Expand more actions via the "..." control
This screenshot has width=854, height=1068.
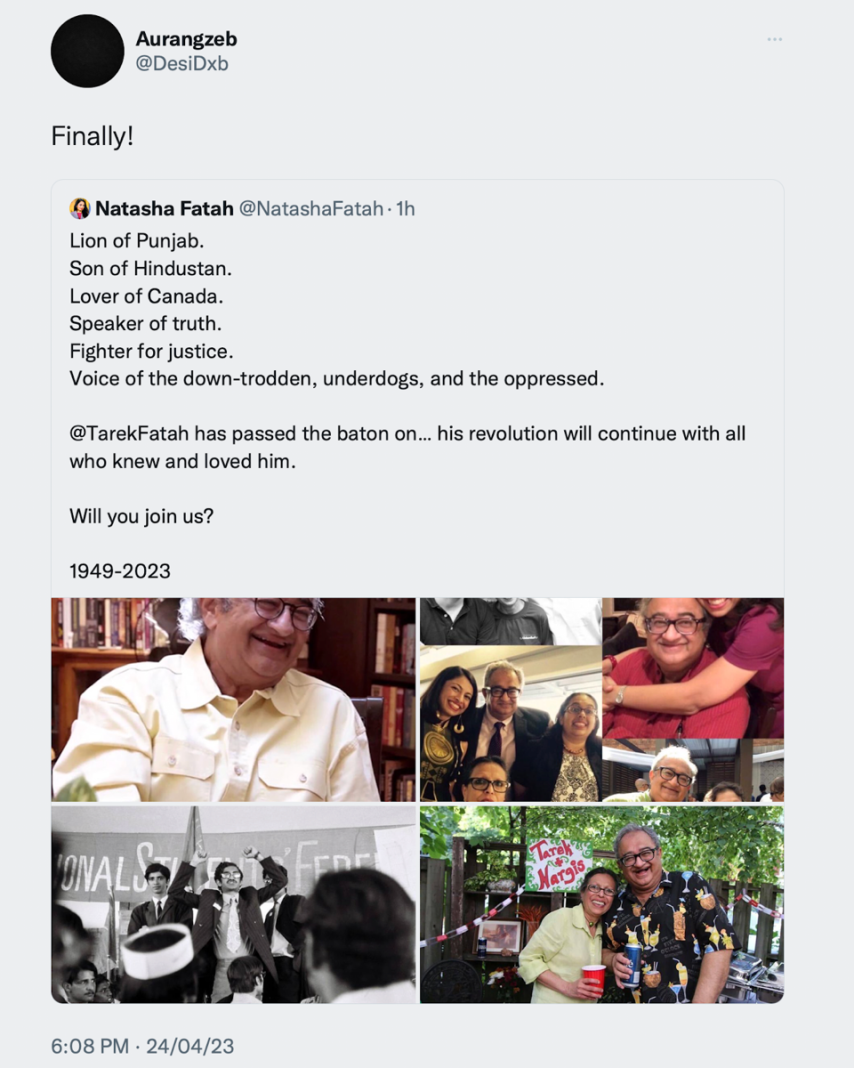click(x=775, y=38)
